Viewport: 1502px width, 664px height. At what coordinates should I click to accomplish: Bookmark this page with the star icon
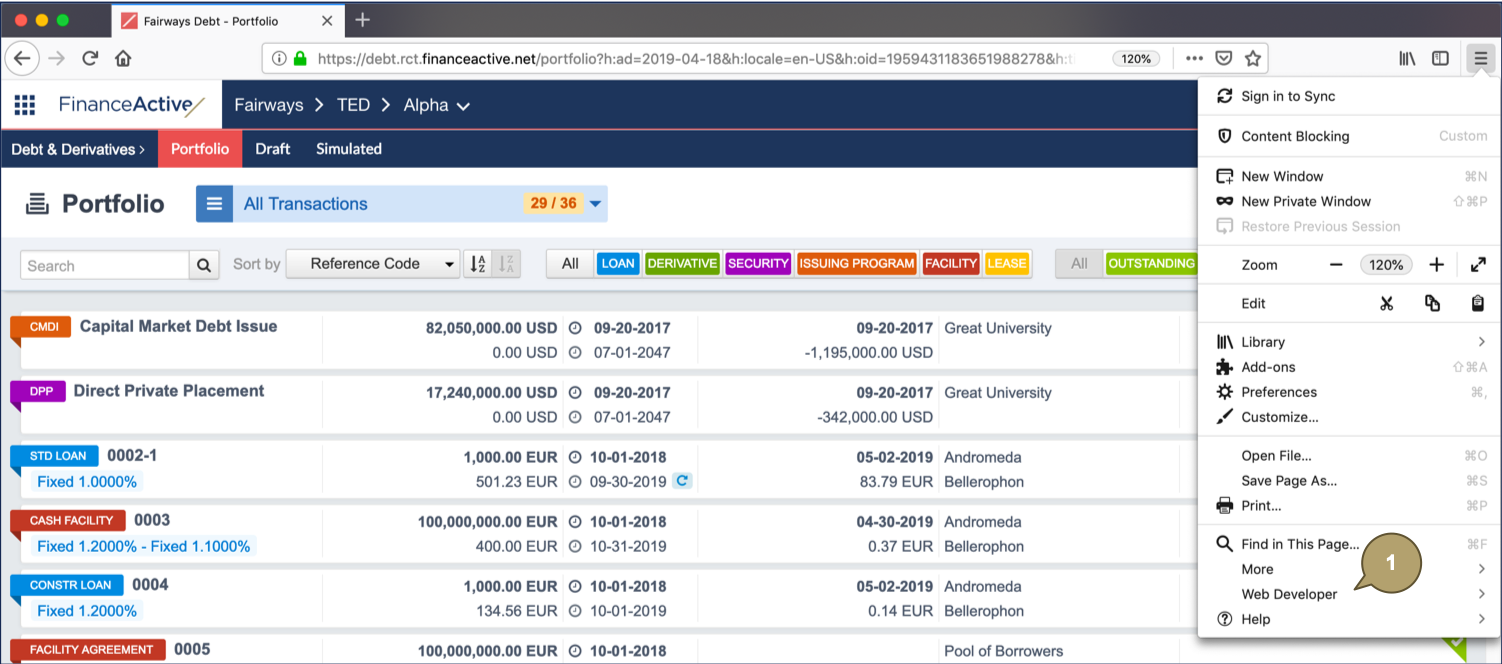[1252, 58]
